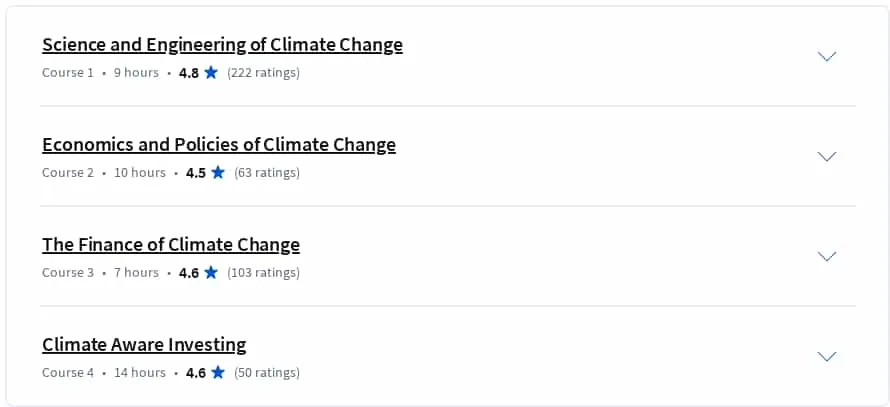Expand Science and Engineering of Climate Change details
Image resolution: width=890 pixels, height=407 pixels.
[826, 56]
